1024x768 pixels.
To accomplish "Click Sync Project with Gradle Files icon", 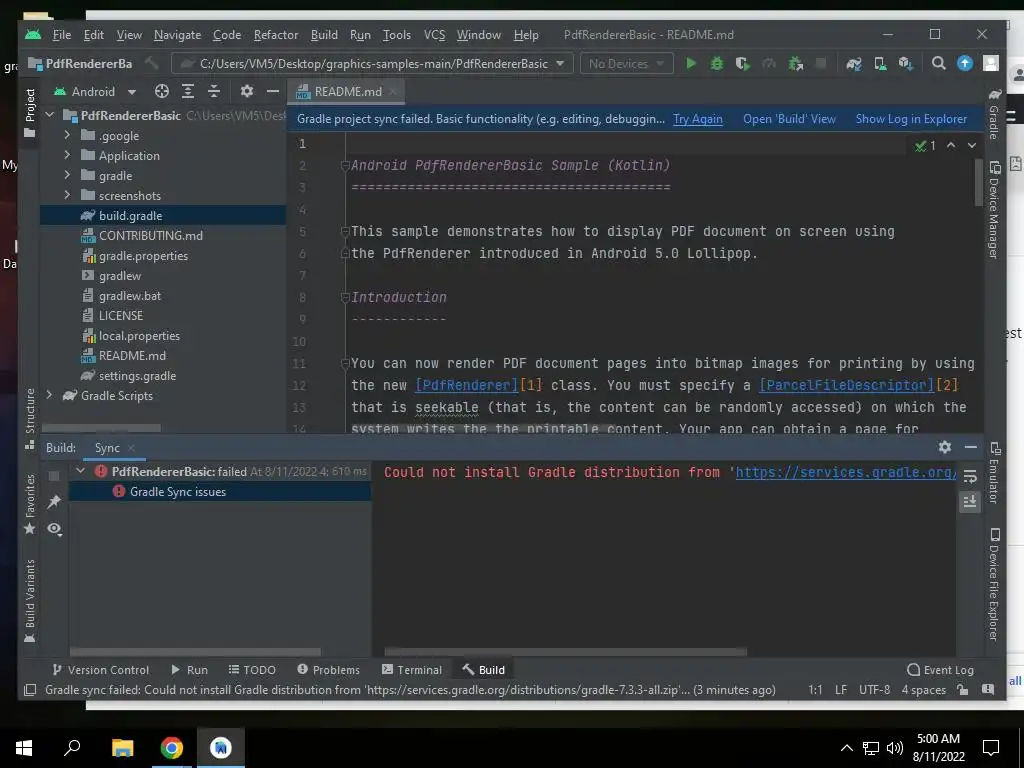I will tap(854, 63).
